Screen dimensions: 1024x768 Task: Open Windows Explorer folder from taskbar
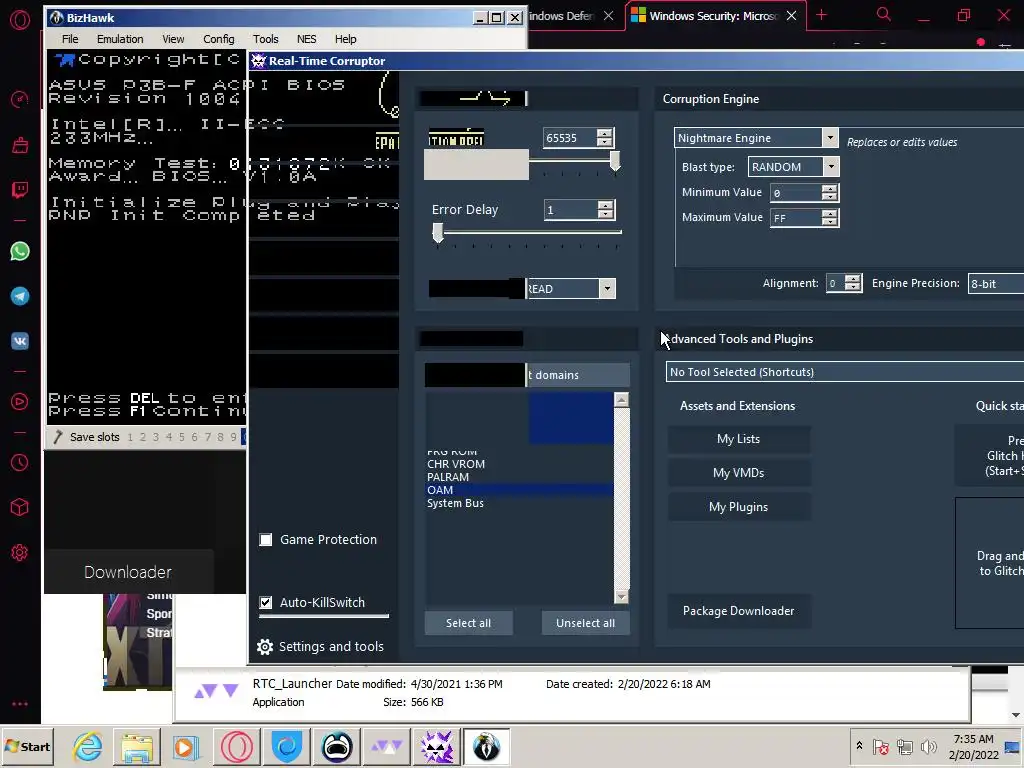pos(136,746)
